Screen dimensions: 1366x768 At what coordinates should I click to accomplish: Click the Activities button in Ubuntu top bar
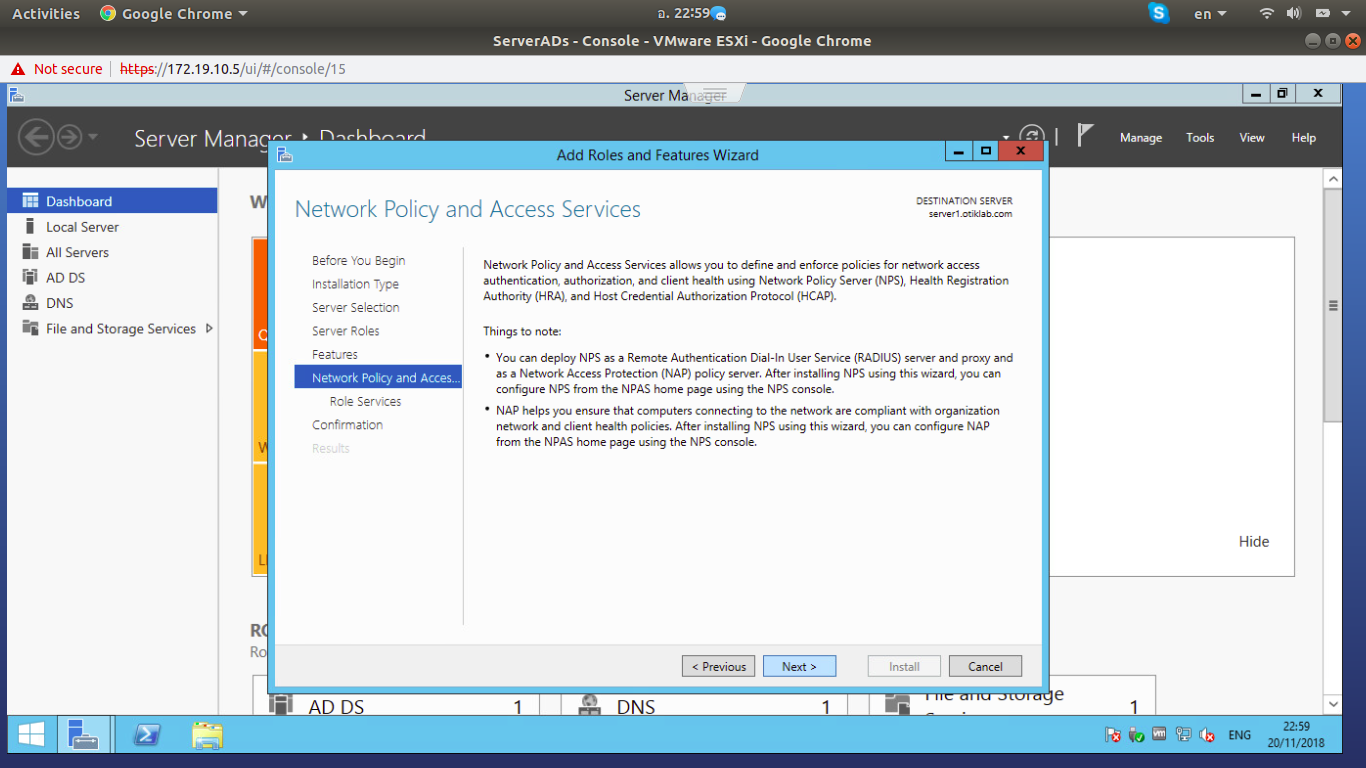tap(46, 14)
